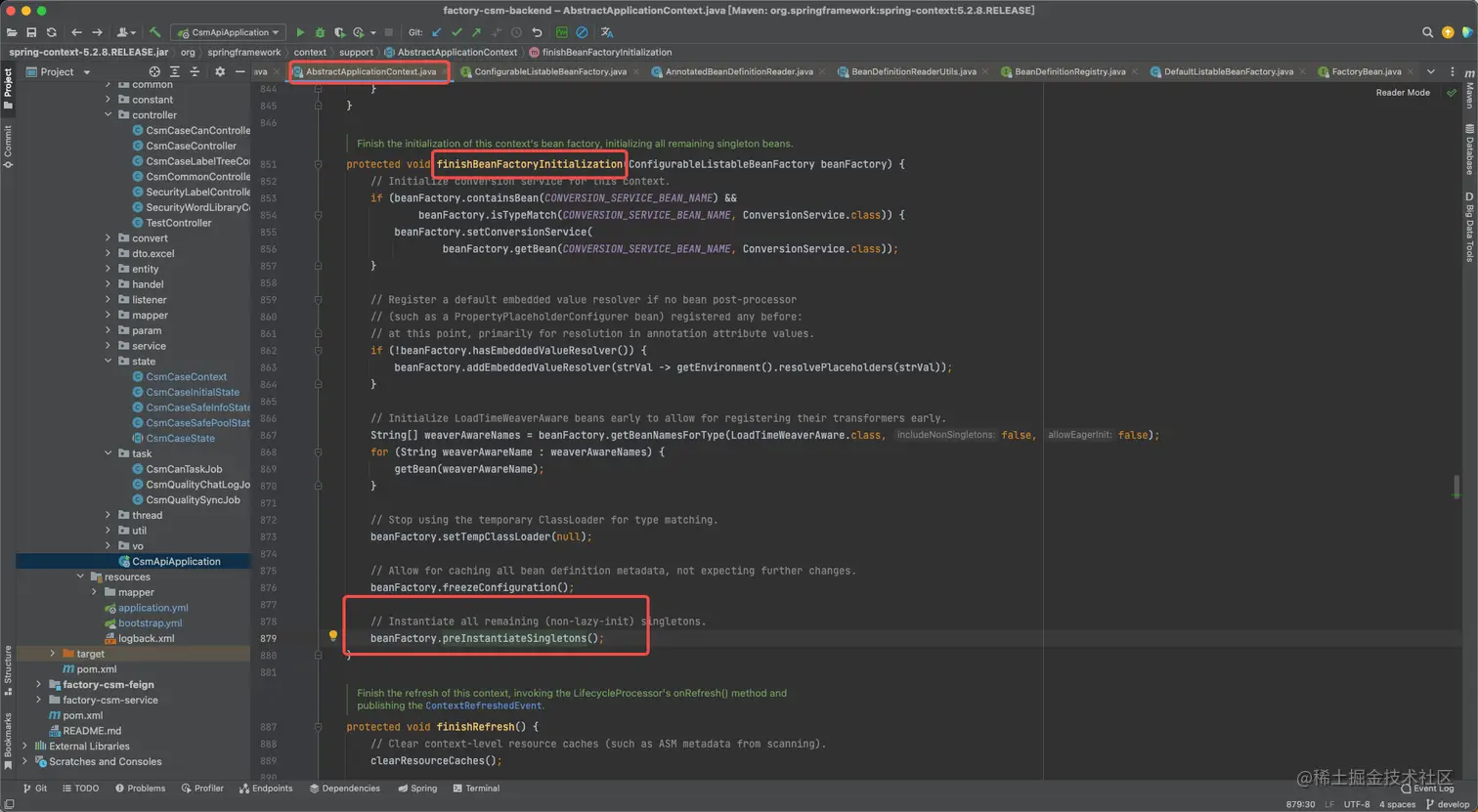Toggle the Commit tool window stripe button
This screenshot has height=812, width=1478.
(8, 147)
